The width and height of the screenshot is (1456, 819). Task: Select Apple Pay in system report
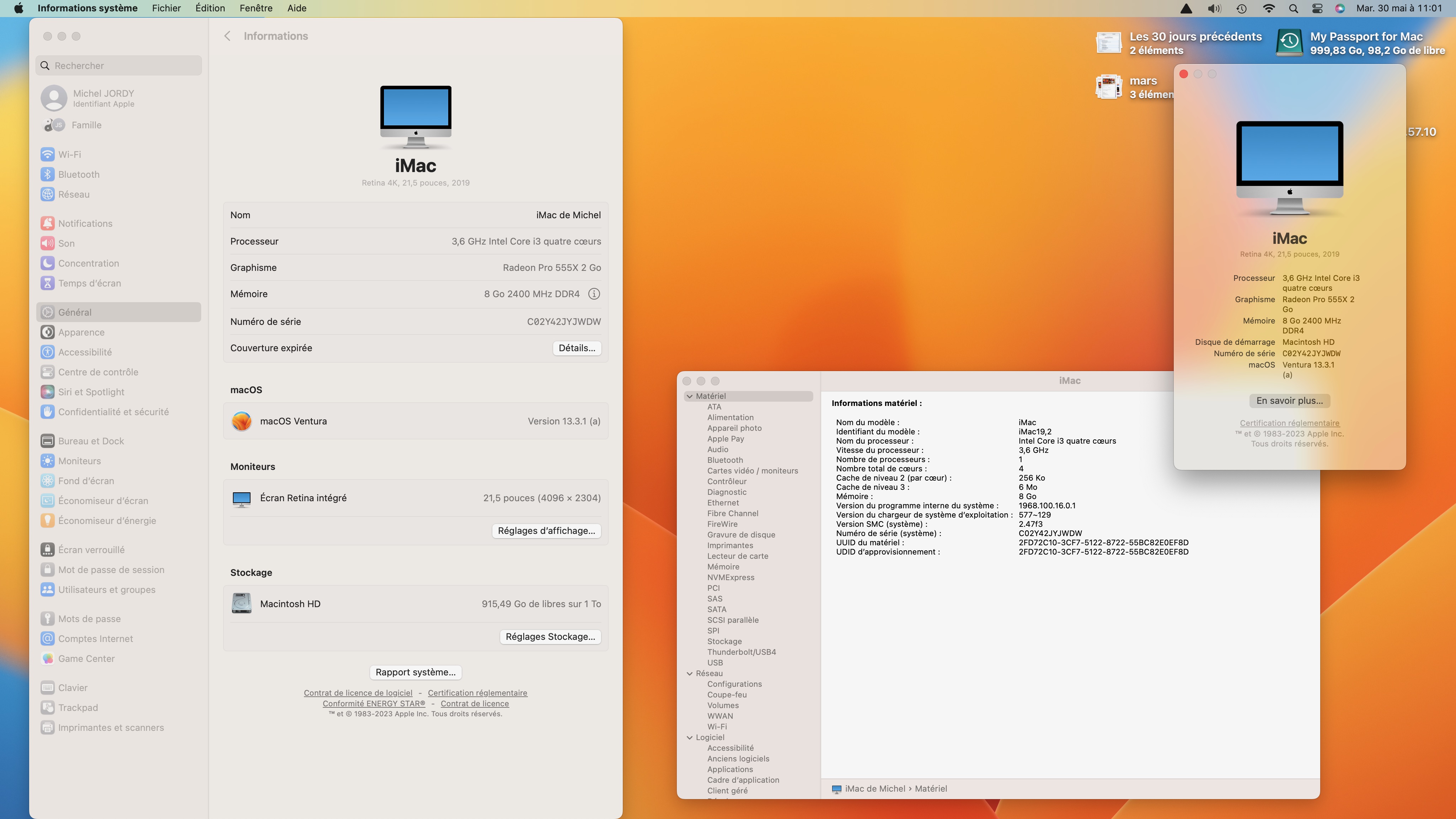[725, 439]
